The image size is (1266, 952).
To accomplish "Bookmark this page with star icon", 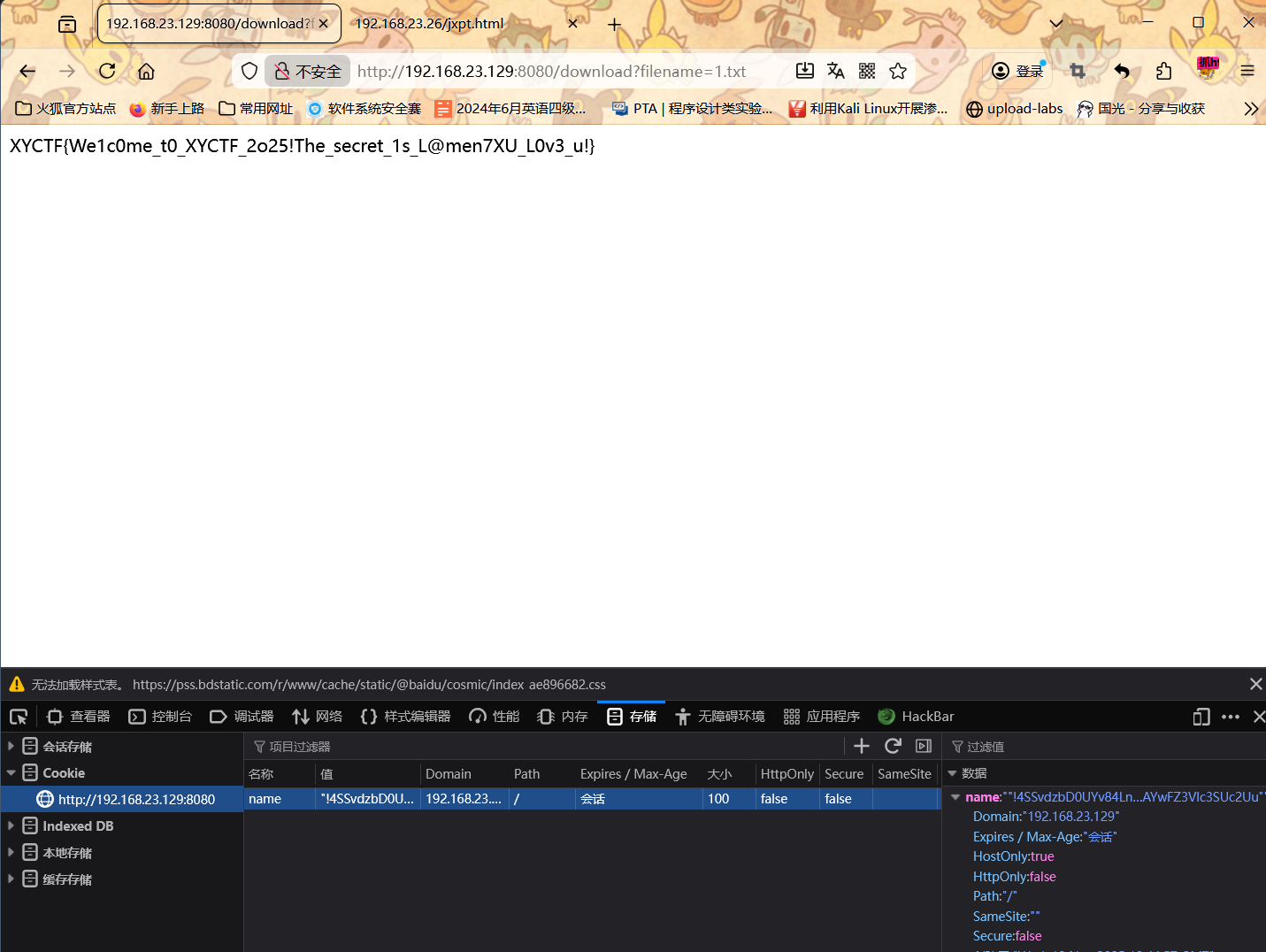I will click(x=898, y=72).
